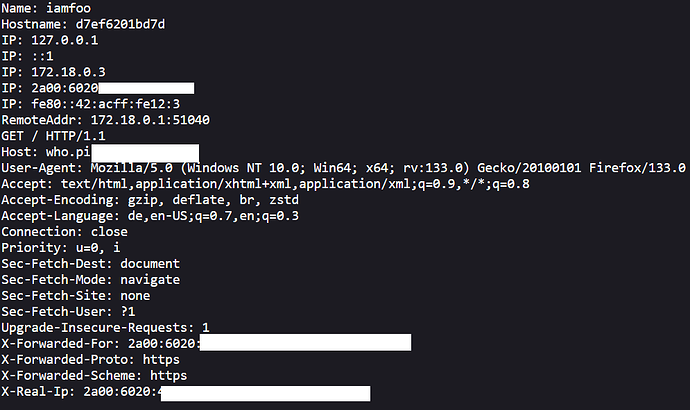Viewport: 690px width, 410px height.
Task: Click the 'Name: iamfoo' line
Action: (x=46, y=9)
